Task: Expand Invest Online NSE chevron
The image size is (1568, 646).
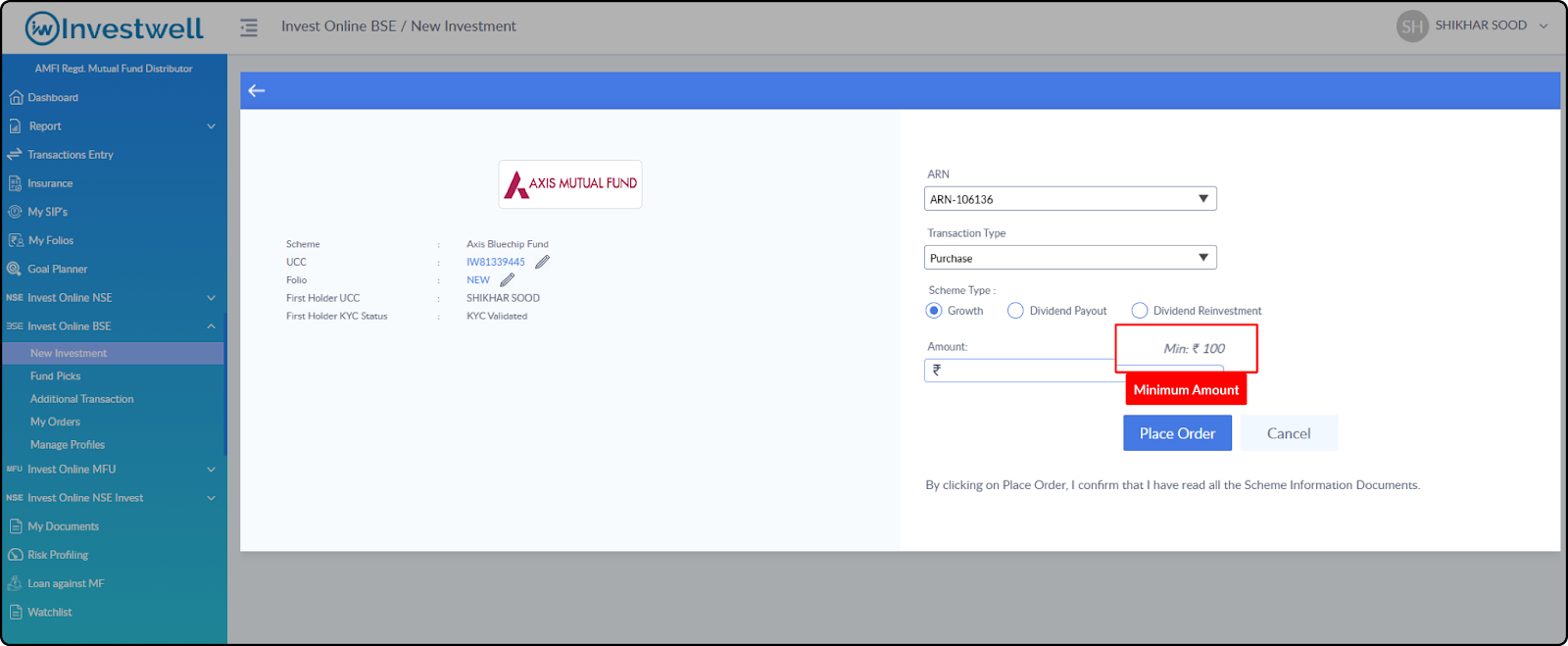Action: pos(211,298)
